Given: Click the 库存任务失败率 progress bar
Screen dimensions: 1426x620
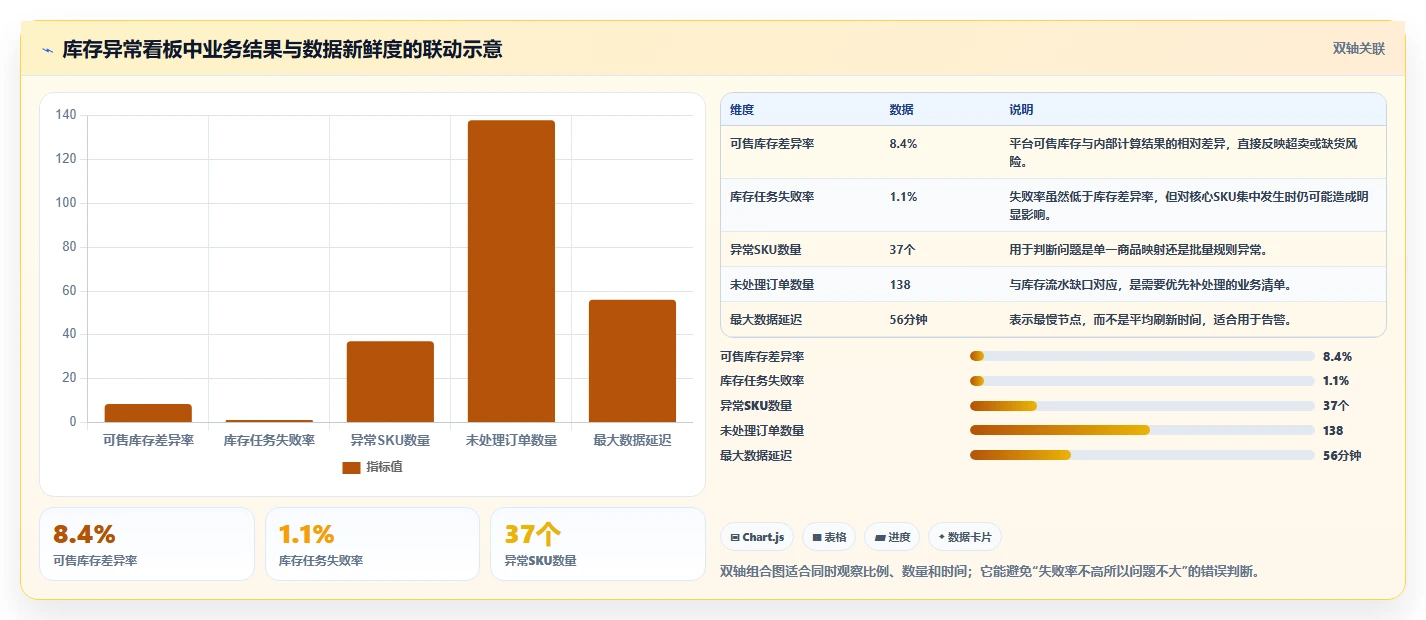Looking at the screenshot, I should tap(1142, 381).
